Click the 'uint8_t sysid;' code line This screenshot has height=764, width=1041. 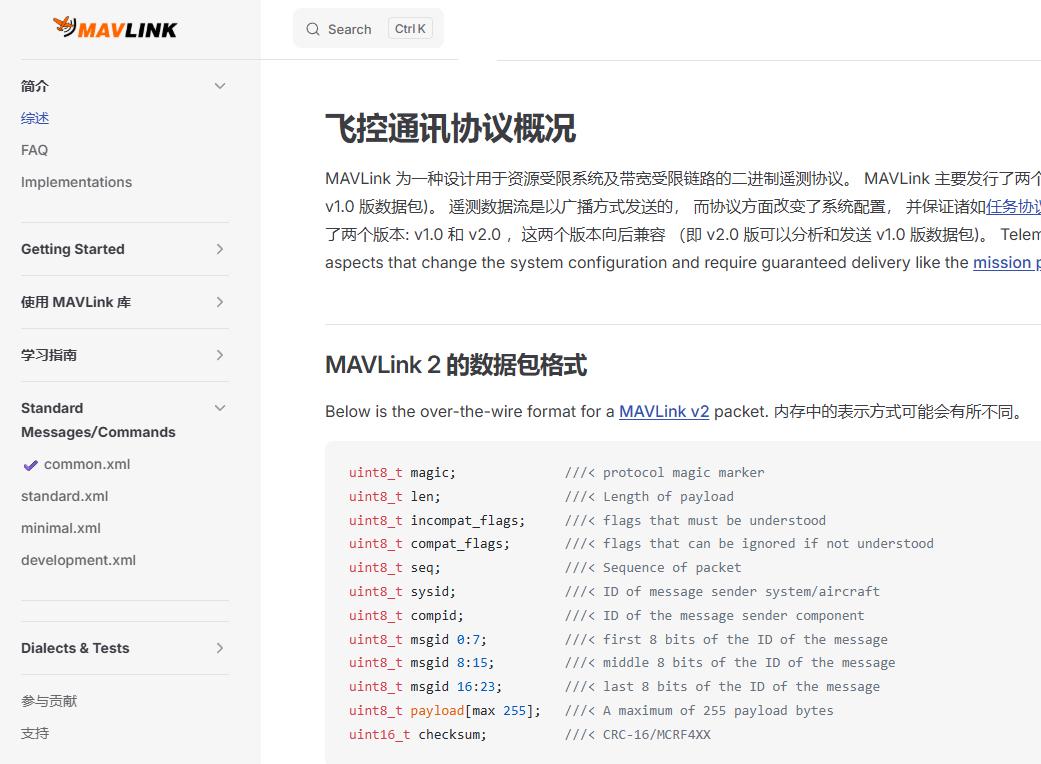tap(402, 591)
